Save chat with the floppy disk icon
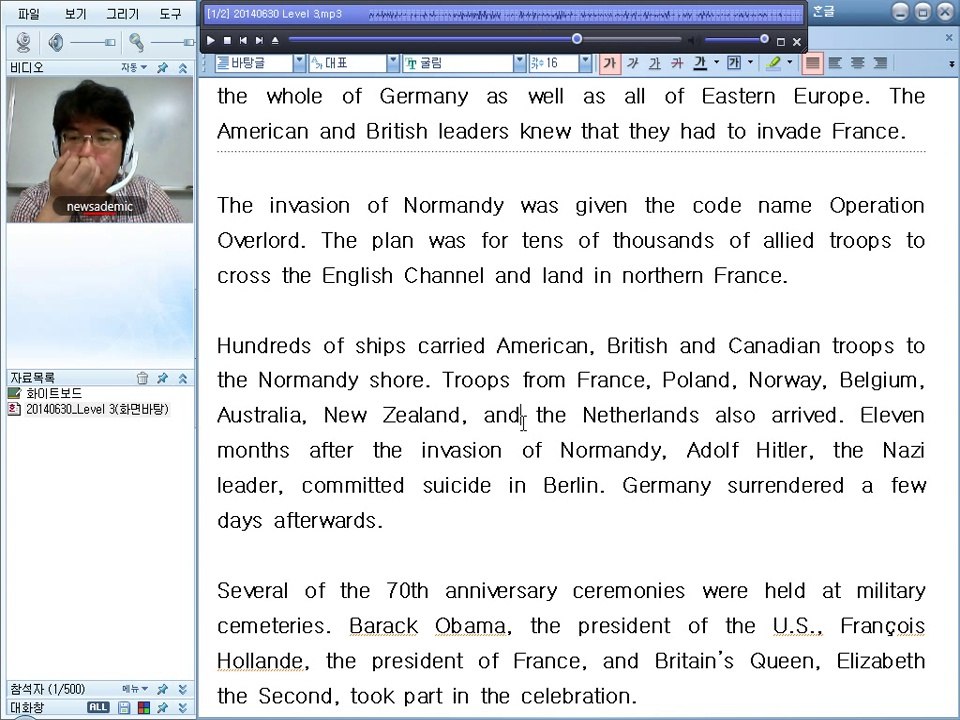Image resolution: width=960 pixels, height=720 pixels. point(124,708)
